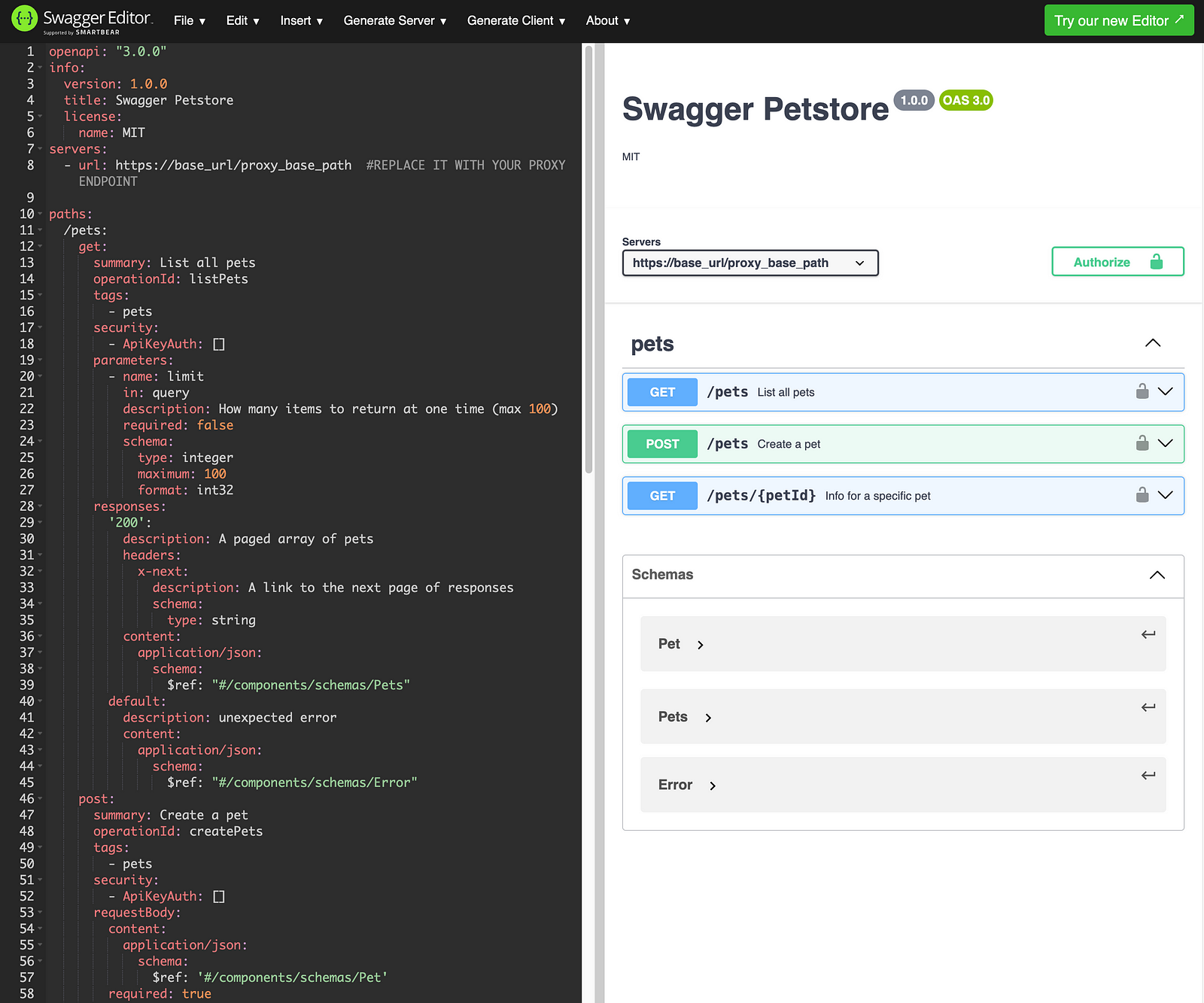Viewport: 1204px width, 1003px height.
Task: Fold the parameters block on line 19
Action: [40, 360]
